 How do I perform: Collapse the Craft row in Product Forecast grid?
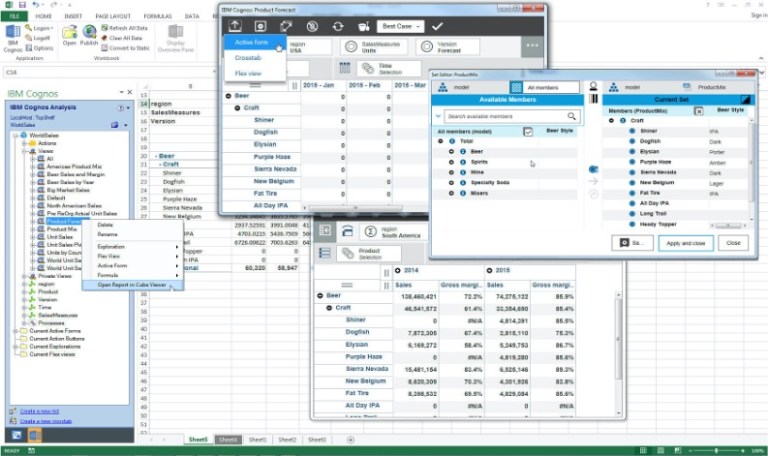tap(237, 108)
